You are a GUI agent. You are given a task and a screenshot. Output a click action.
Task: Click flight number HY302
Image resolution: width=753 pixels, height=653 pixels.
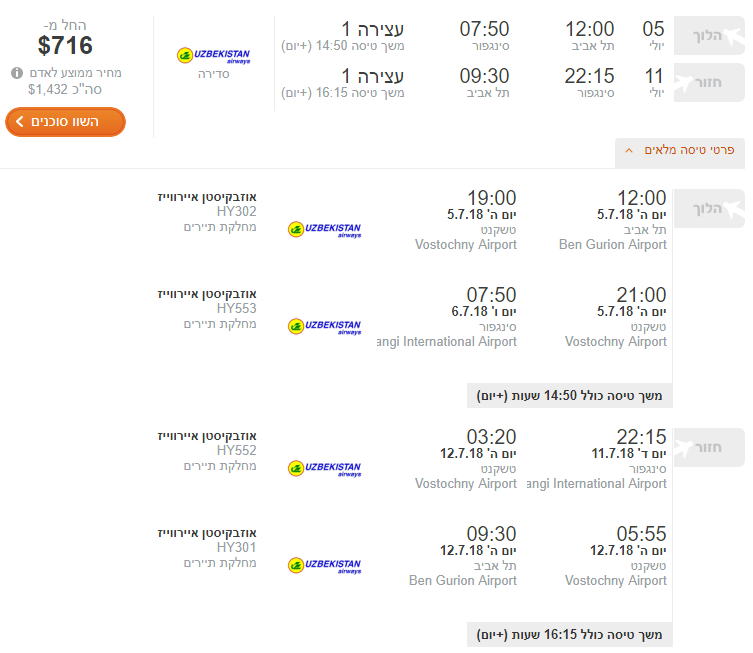click(236, 211)
